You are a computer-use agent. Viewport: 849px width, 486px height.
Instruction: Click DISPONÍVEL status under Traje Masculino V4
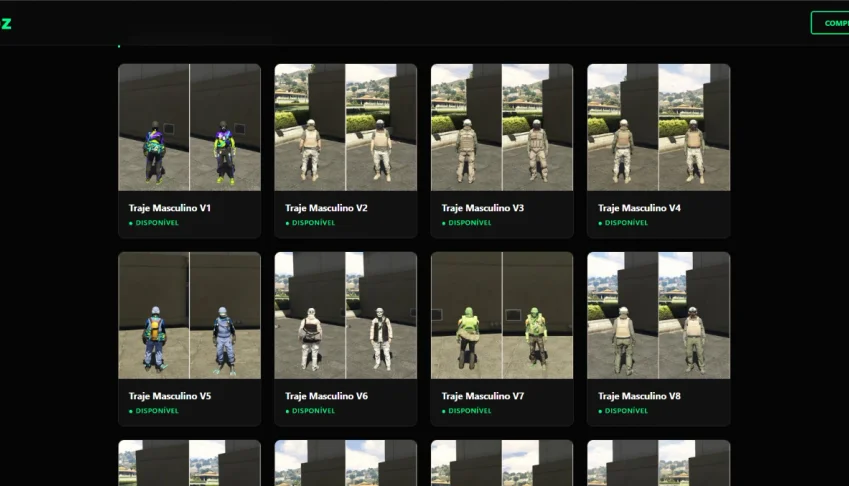click(623, 223)
